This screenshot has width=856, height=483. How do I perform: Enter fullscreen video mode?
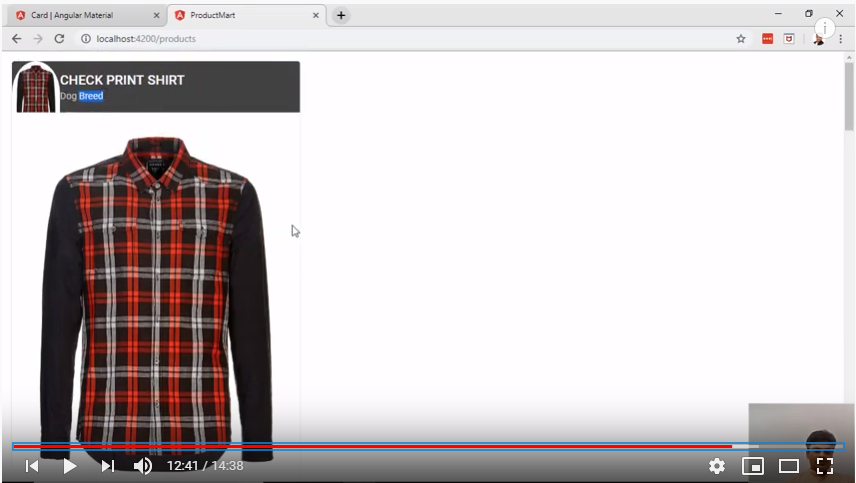coord(825,466)
